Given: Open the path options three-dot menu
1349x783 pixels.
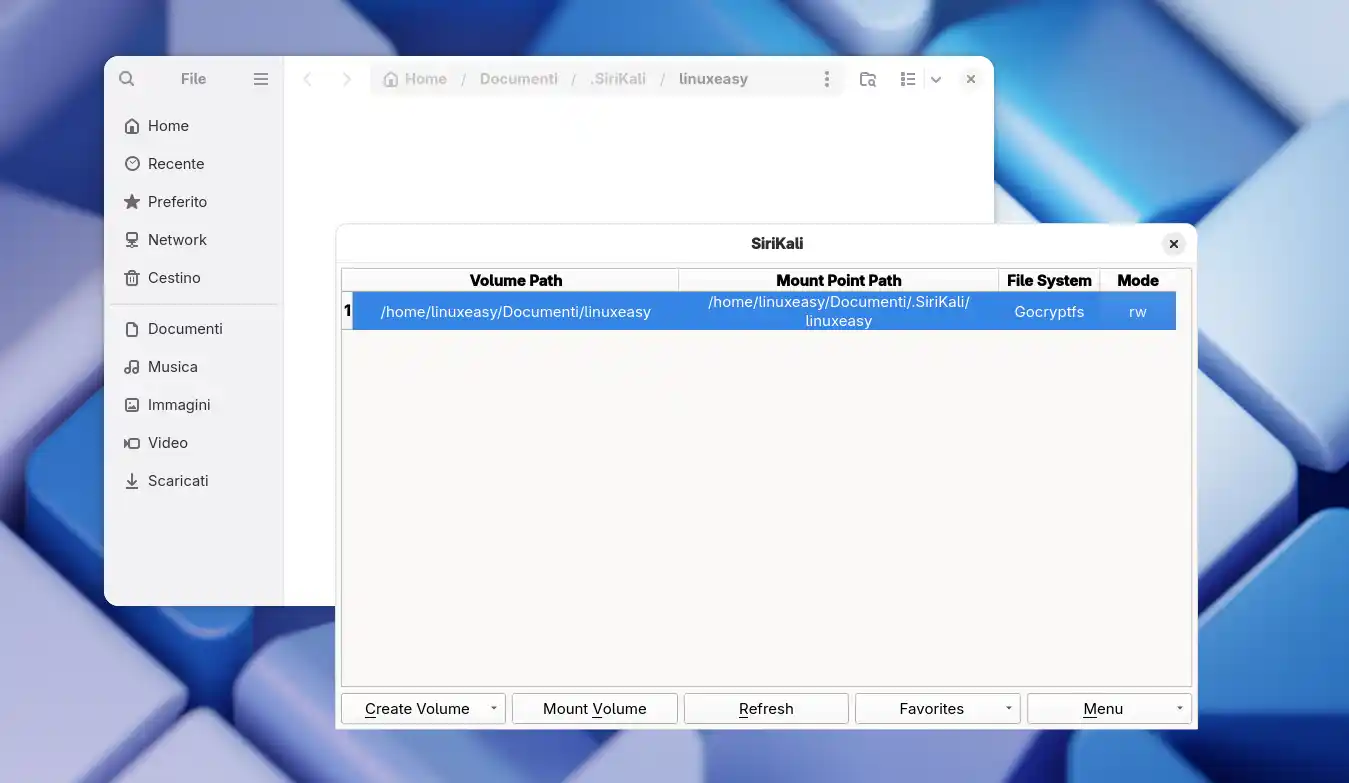Looking at the screenshot, I should point(826,79).
